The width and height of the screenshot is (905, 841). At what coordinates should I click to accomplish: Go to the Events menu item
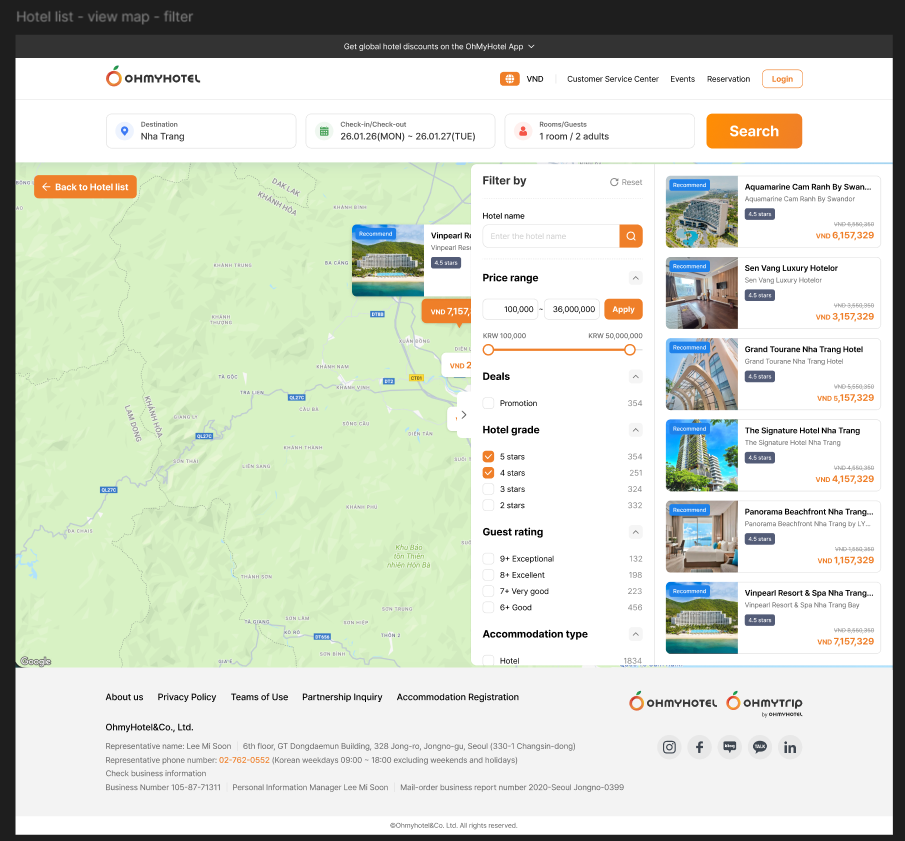[682, 79]
